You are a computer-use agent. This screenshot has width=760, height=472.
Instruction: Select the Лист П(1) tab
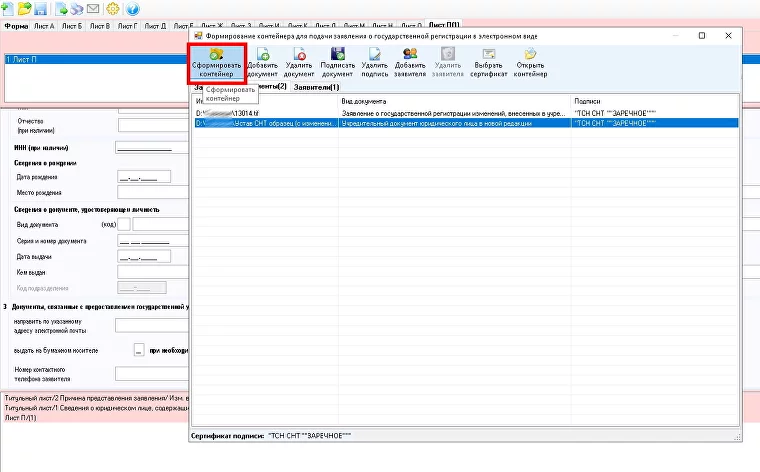[444, 24]
